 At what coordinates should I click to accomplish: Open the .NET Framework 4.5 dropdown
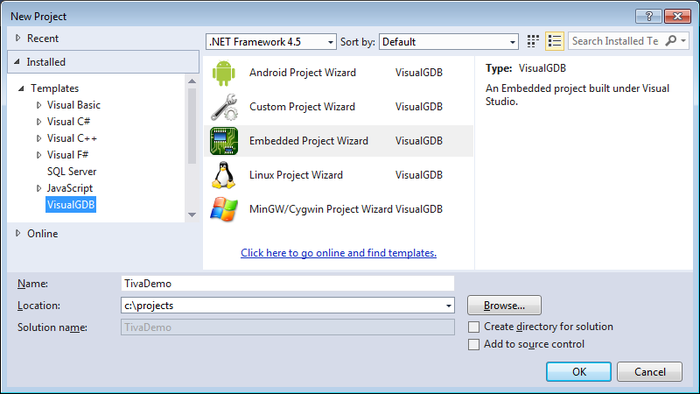point(271,42)
